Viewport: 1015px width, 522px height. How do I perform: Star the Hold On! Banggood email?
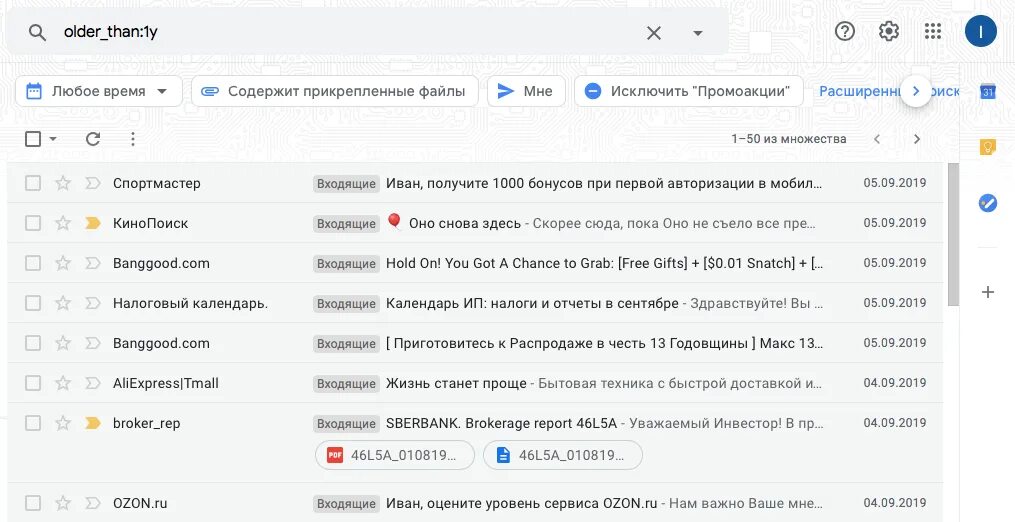(x=63, y=264)
